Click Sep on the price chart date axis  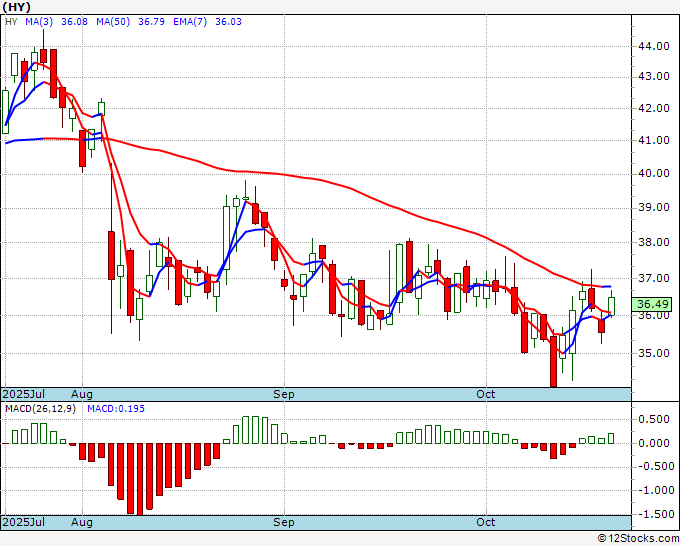(x=284, y=394)
